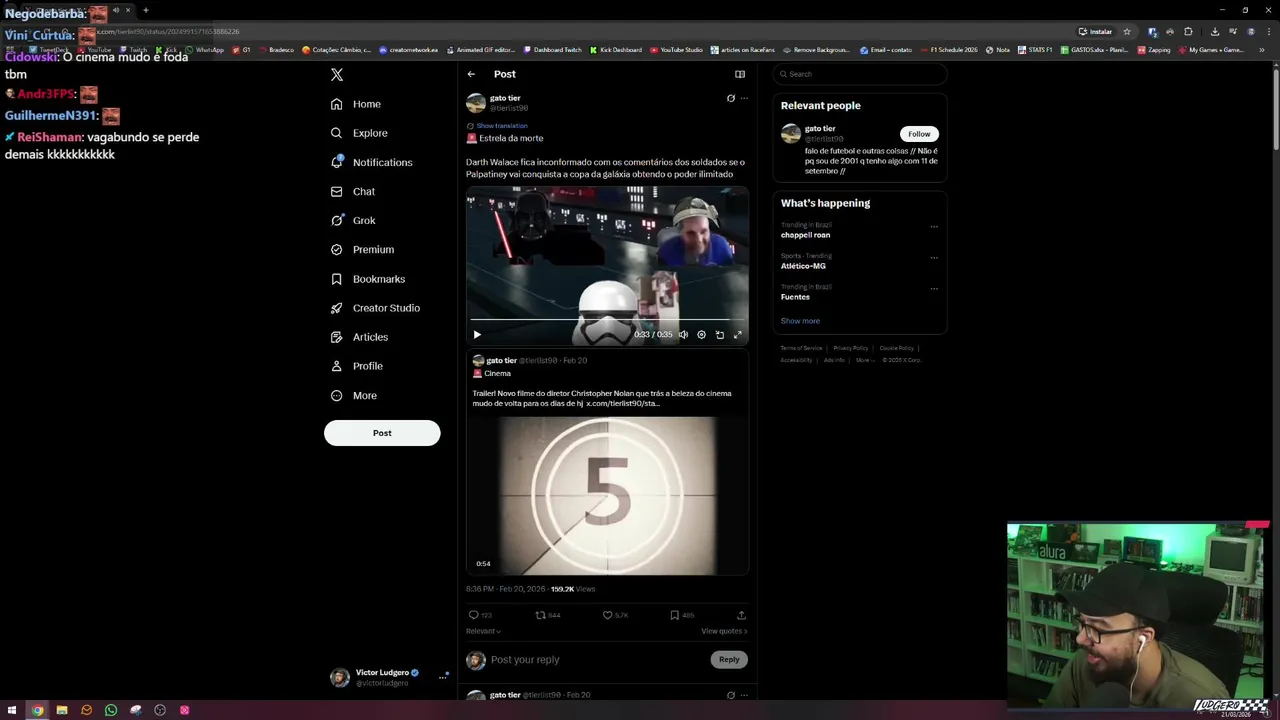Image resolution: width=1280 pixels, height=720 pixels.
Task: Open the reader view icon in the Post header
Action: pos(740,74)
